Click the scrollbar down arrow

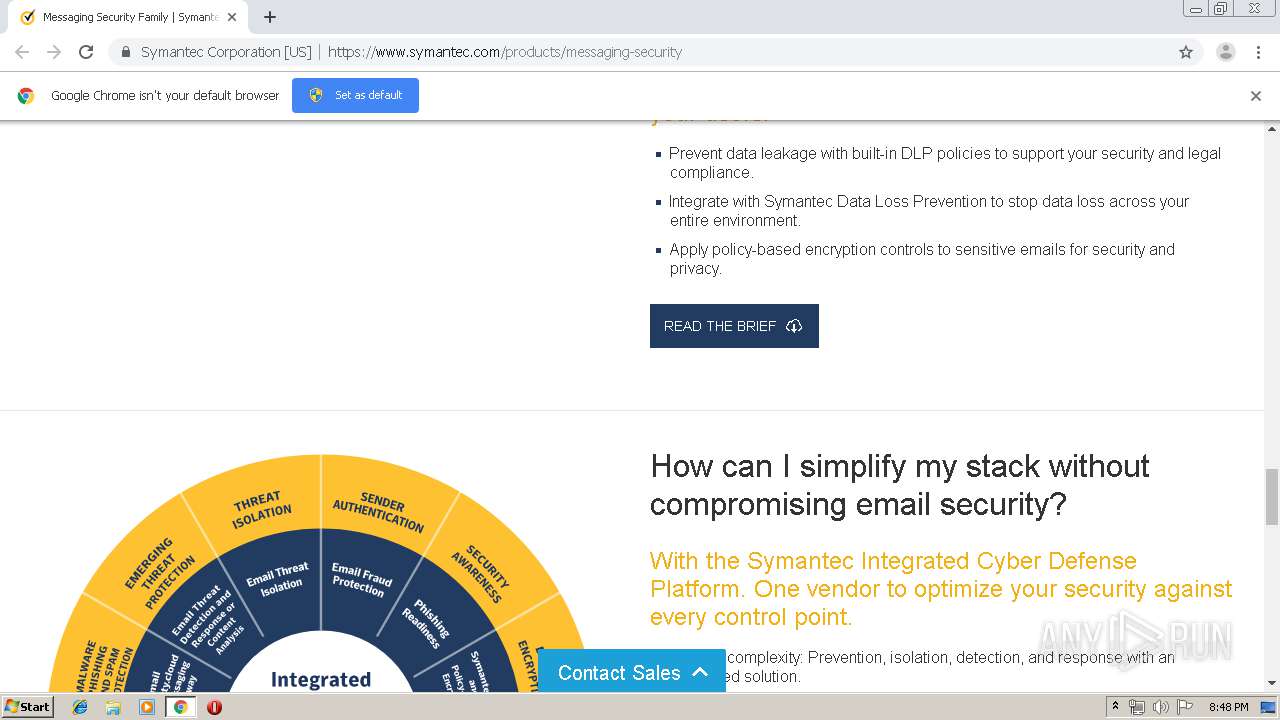click(1272, 683)
